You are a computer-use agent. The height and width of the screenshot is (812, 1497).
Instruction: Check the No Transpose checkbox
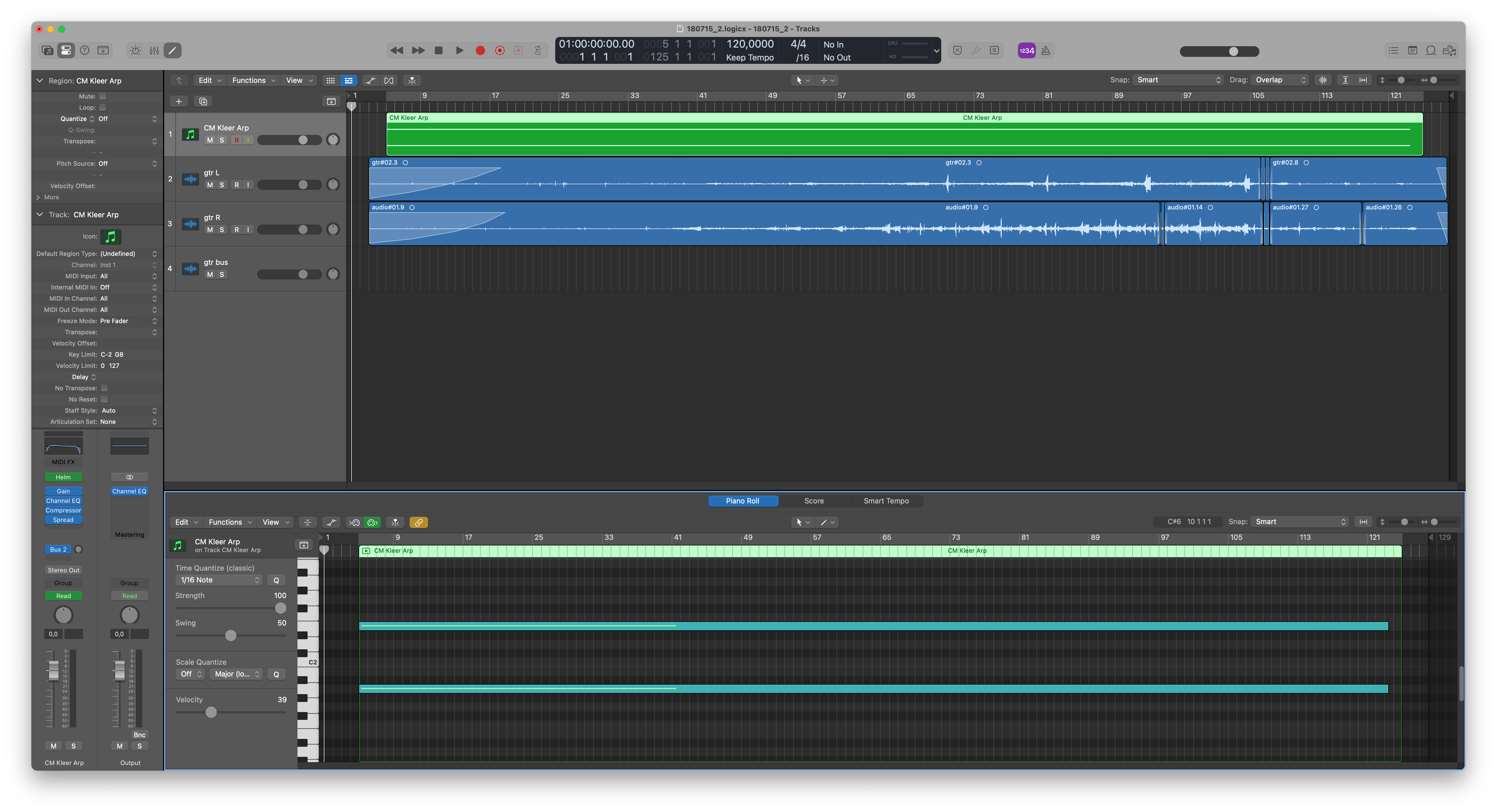coord(104,388)
